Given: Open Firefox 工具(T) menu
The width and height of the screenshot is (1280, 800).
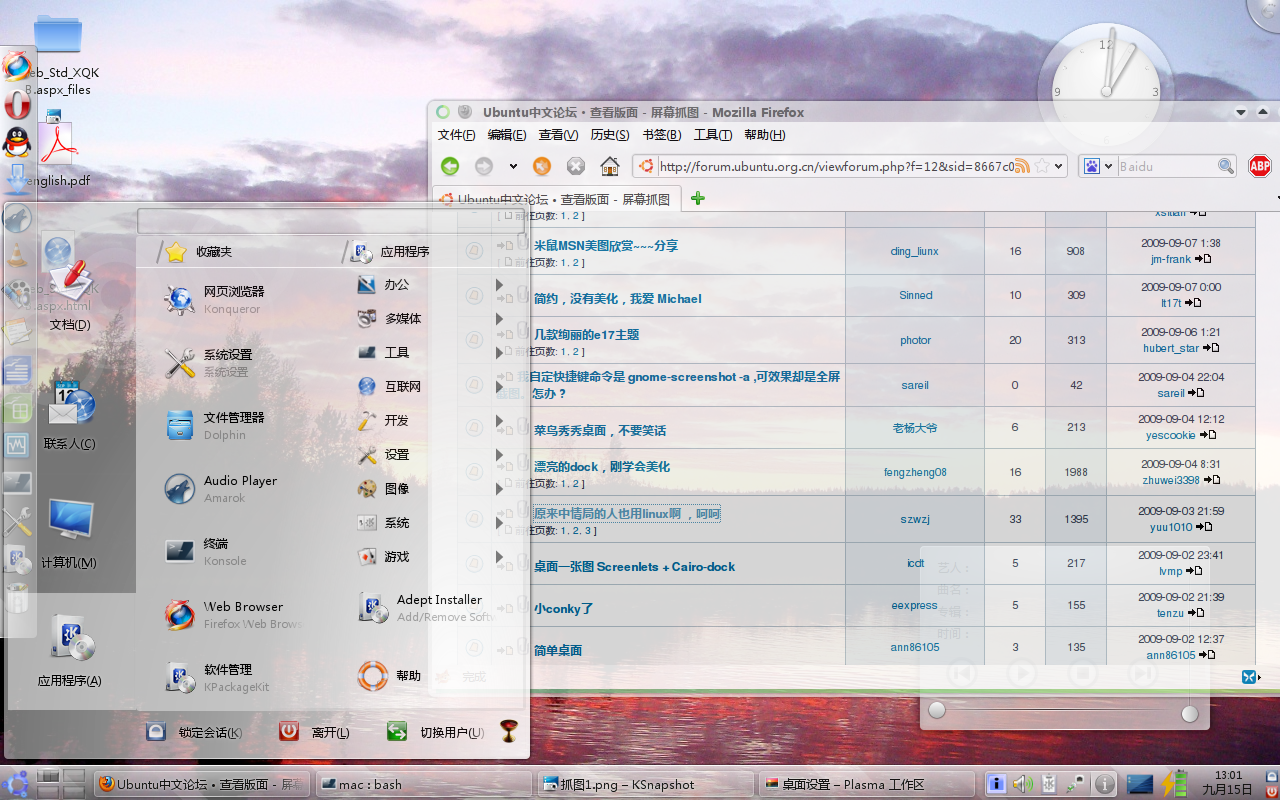Looking at the screenshot, I should (713, 135).
